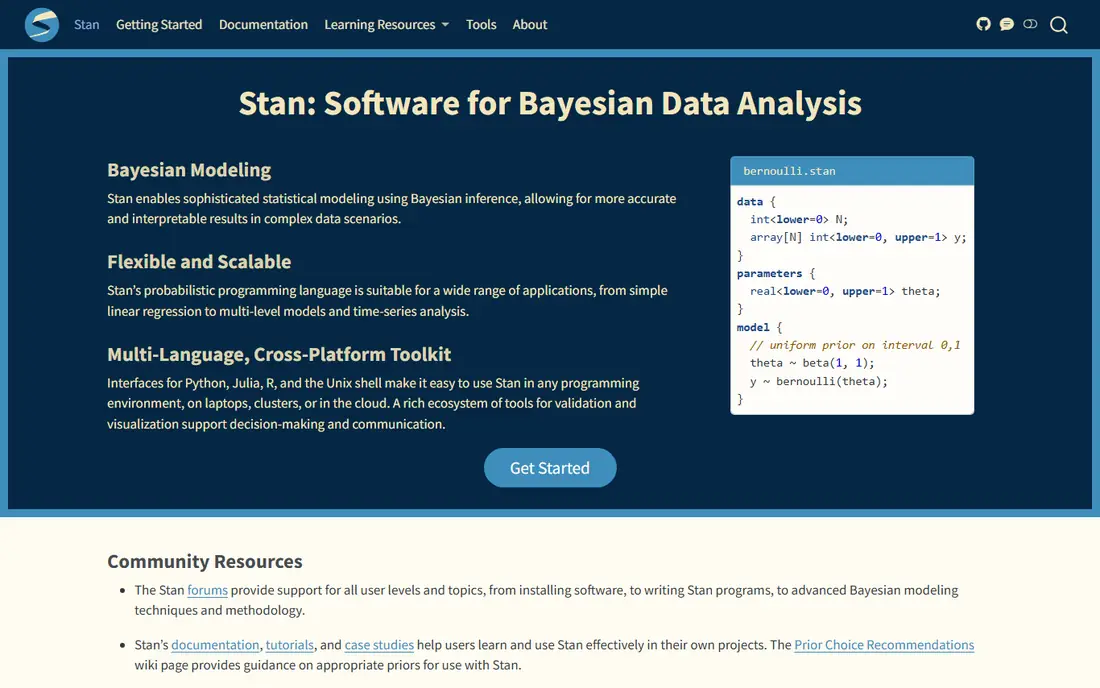
Task: Open the Documentation nav item
Action: [263, 25]
